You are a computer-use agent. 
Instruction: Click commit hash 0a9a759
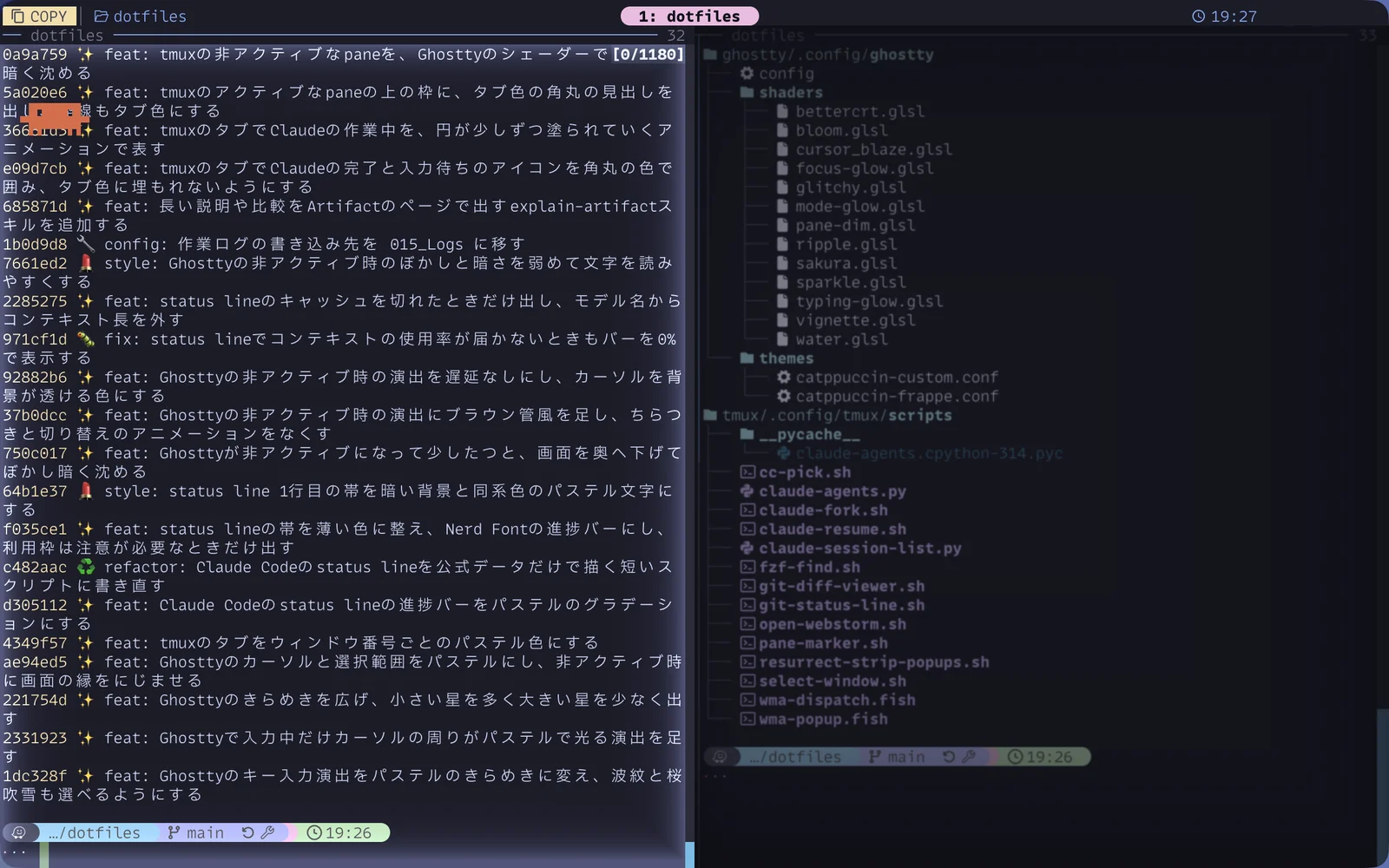(35, 54)
